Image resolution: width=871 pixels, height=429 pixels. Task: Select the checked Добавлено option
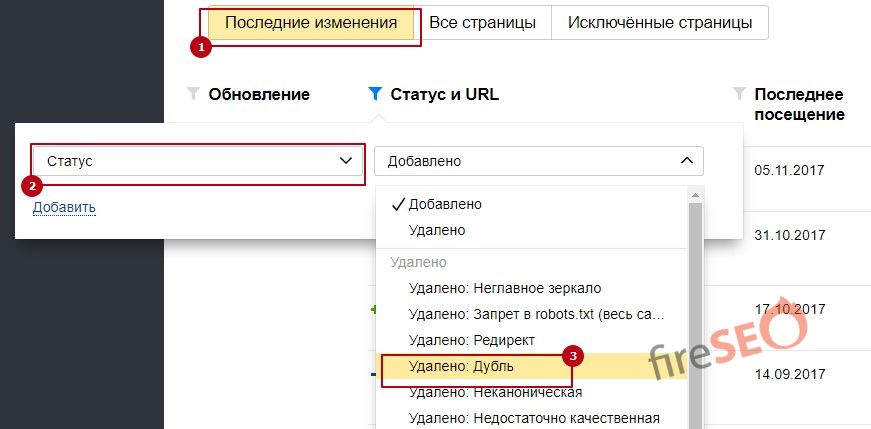click(532, 204)
